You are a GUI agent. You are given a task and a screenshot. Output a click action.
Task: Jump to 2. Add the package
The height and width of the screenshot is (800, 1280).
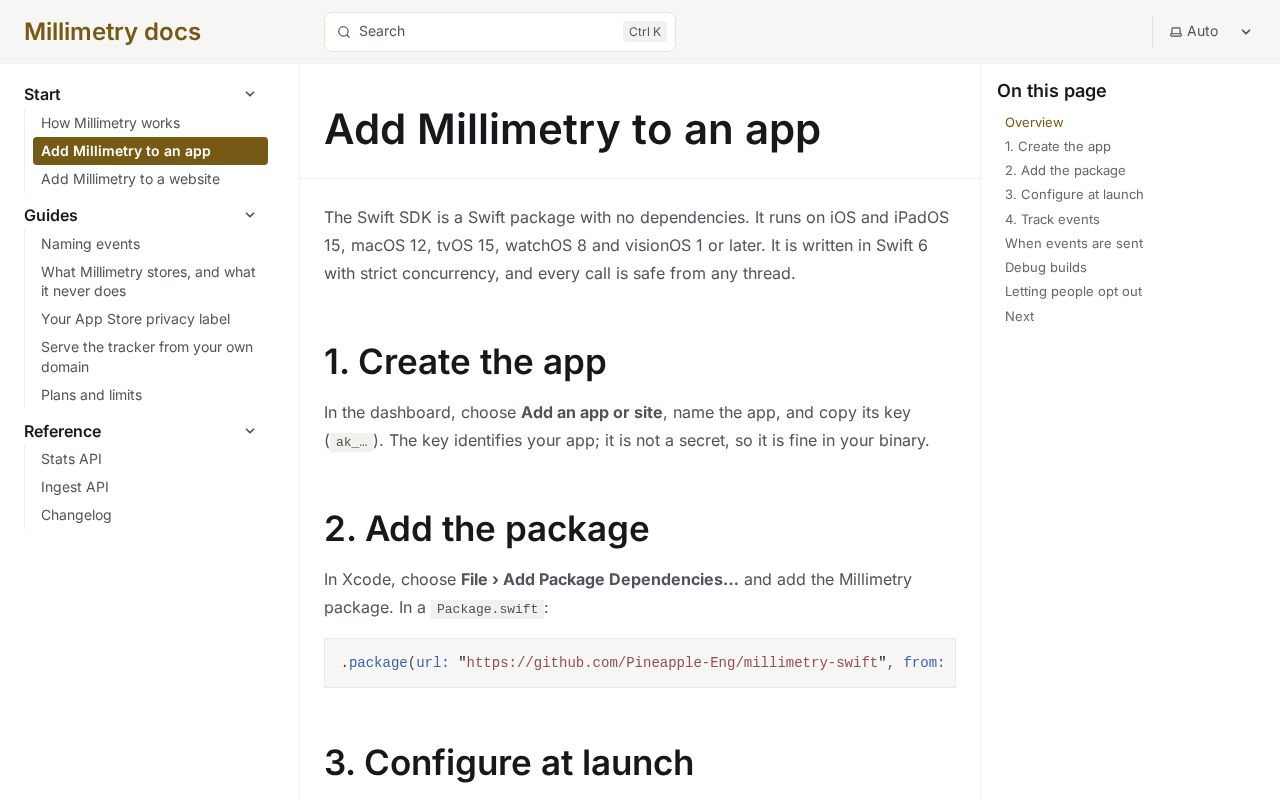(x=1065, y=170)
